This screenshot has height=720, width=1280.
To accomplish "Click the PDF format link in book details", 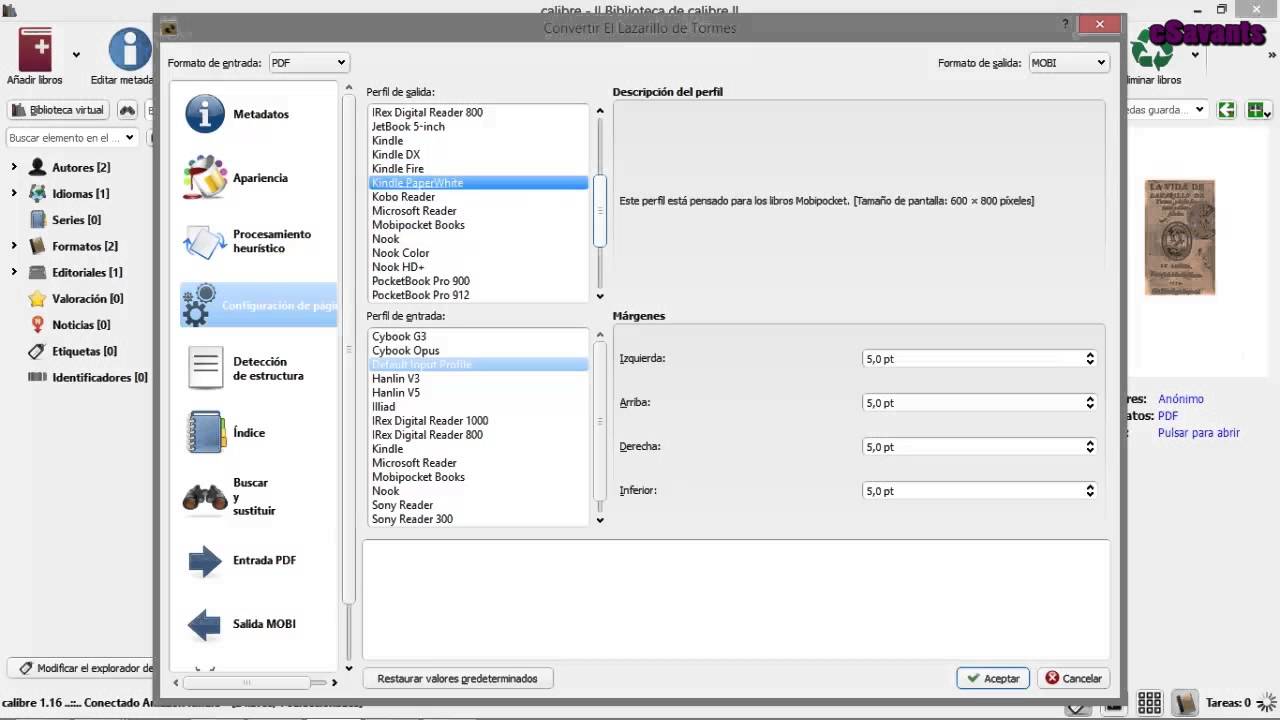I will point(1167,416).
